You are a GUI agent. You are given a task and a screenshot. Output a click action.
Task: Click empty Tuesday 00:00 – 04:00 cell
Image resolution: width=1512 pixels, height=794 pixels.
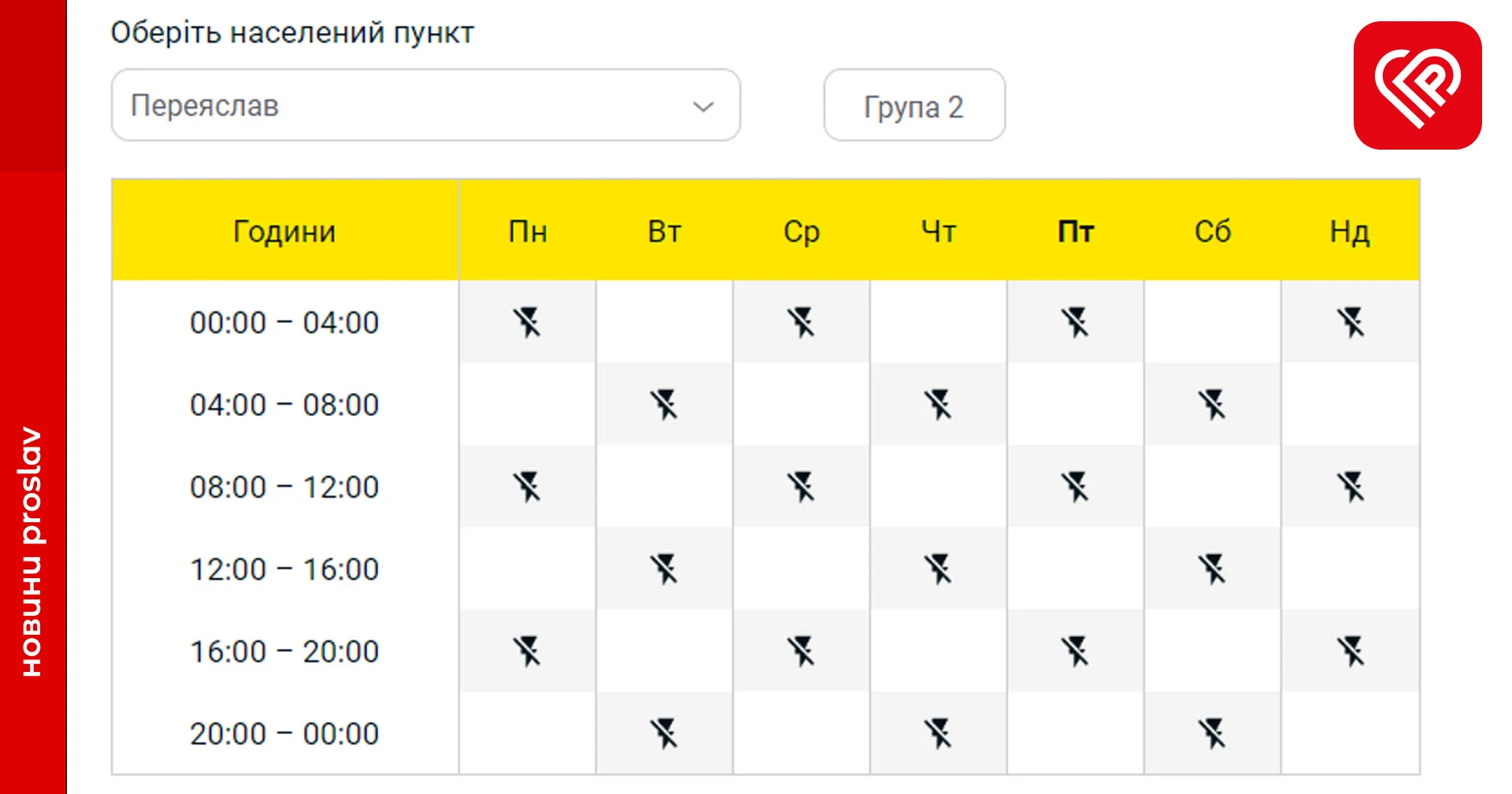tap(664, 322)
